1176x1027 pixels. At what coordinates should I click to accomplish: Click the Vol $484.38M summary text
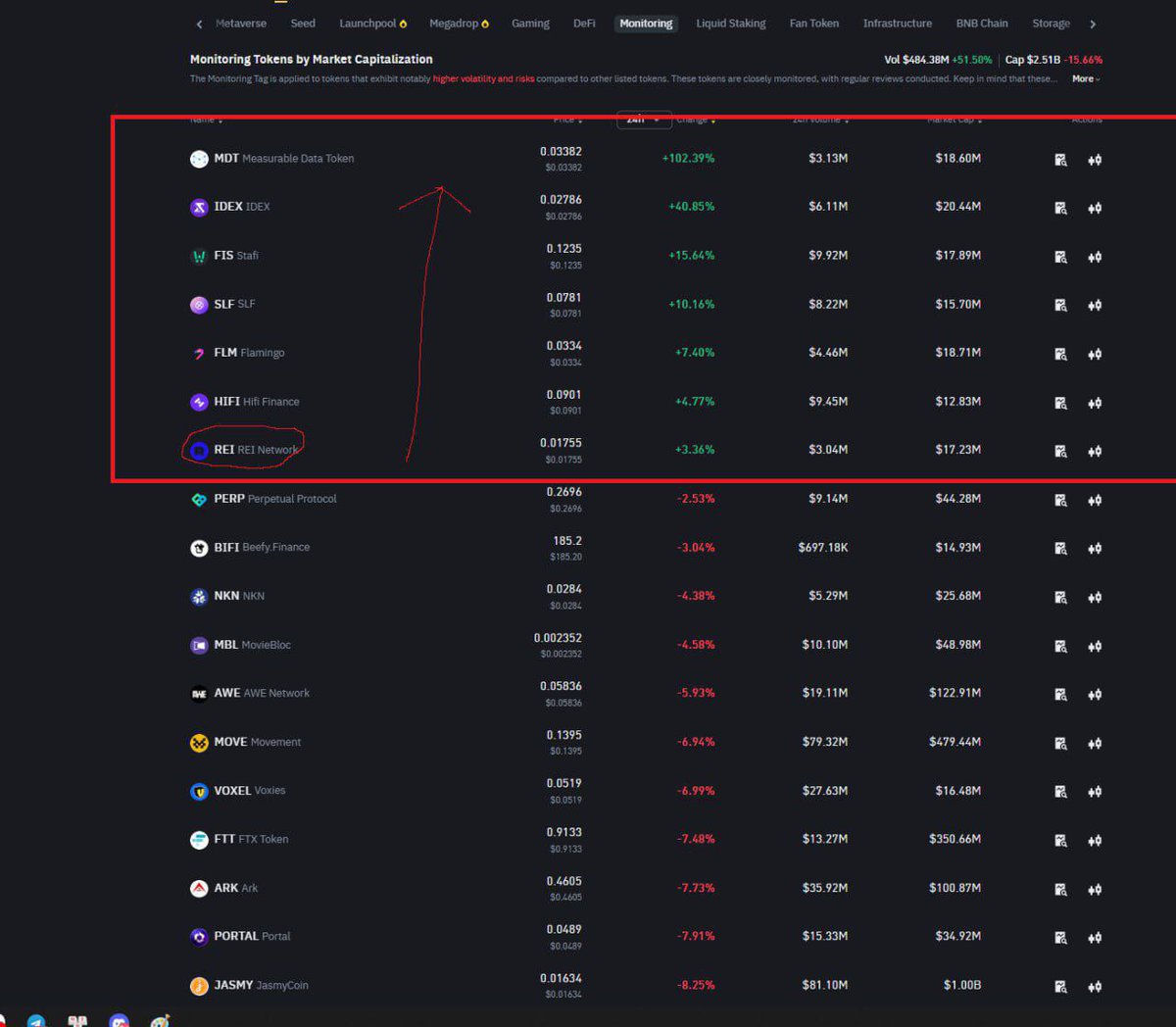[938, 60]
